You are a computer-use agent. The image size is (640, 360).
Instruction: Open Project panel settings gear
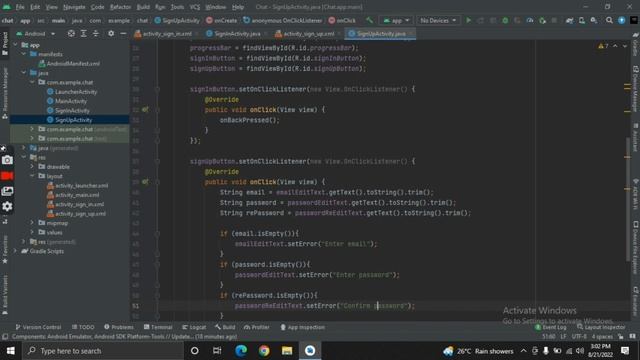tap(111, 34)
